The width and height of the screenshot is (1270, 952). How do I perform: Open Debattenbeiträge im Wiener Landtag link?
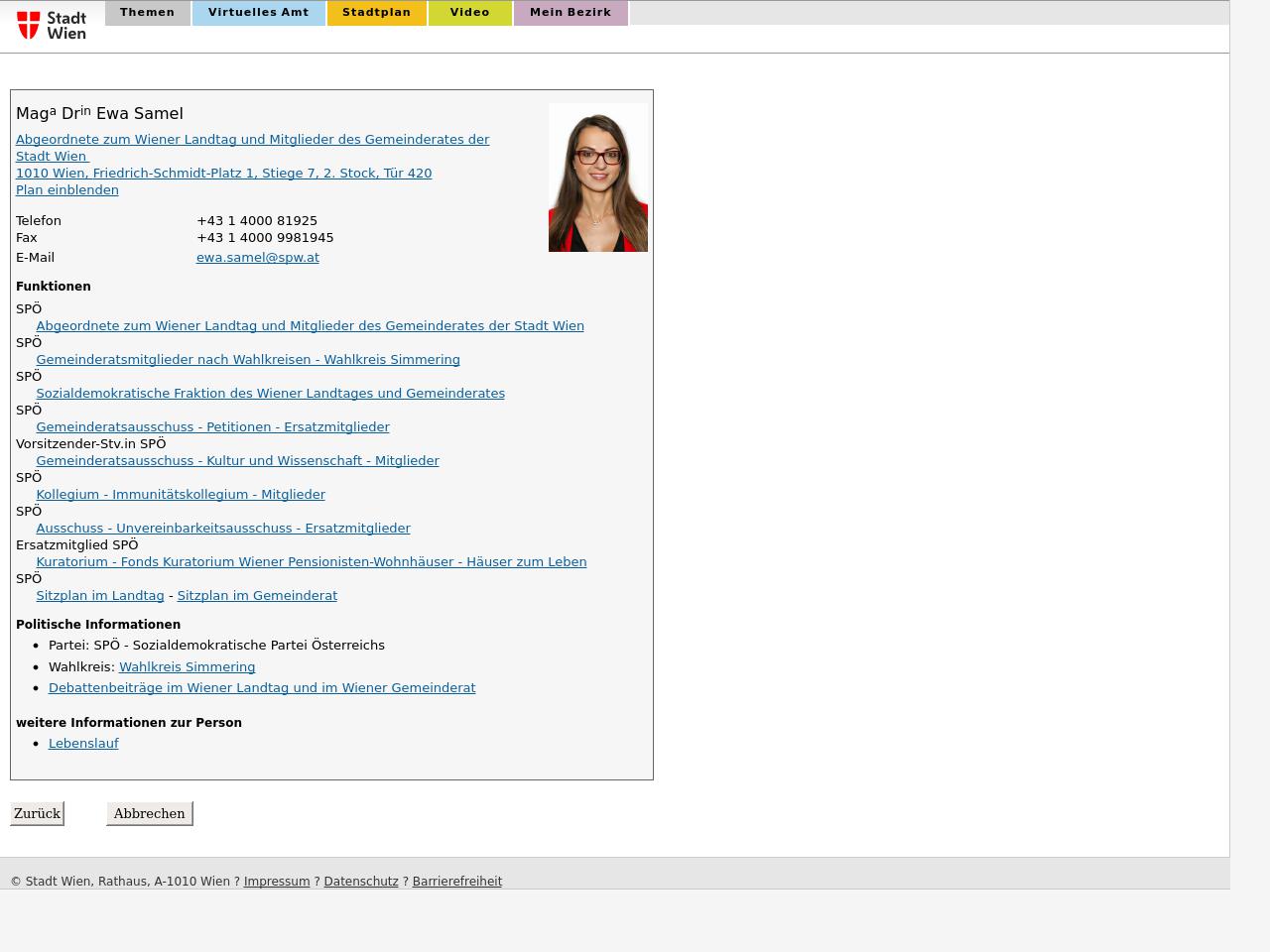click(x=262, y=687)
